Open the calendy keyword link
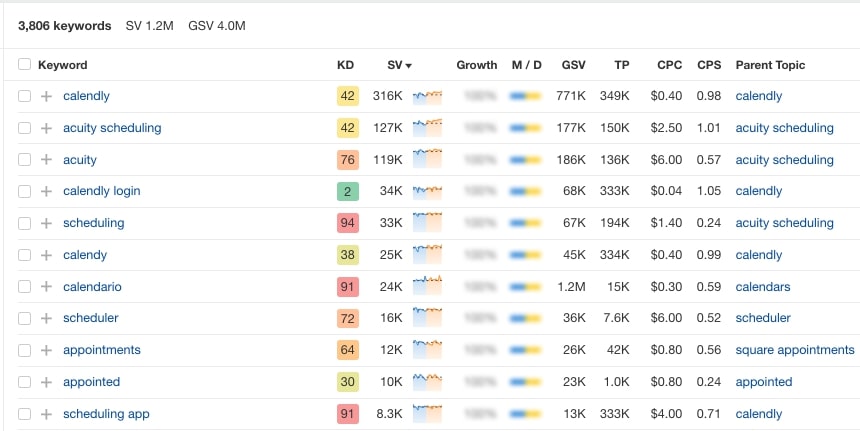 coord(85,255)
